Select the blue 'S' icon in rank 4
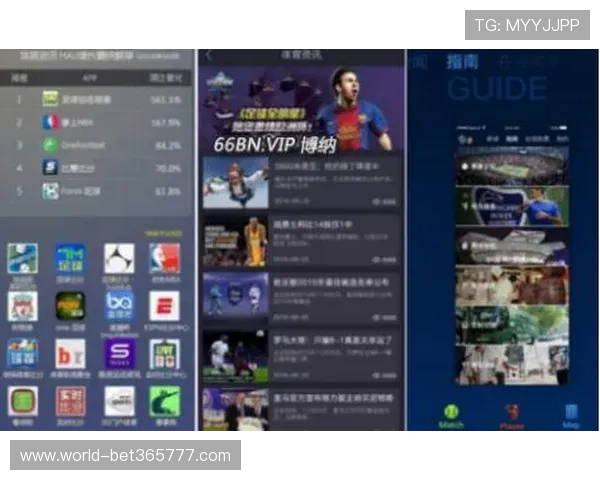This screenshot has height=480, width=600. (50, 168)
